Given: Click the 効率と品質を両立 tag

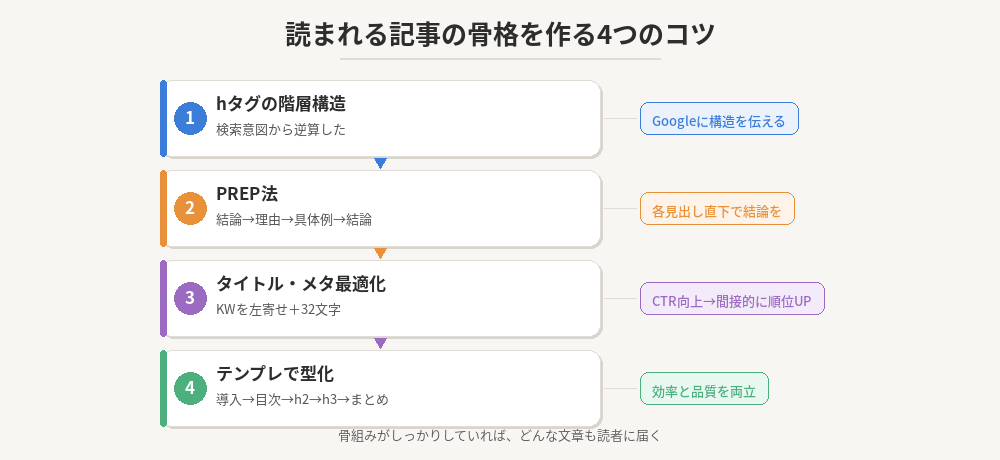Looking at the screenshot, I should [x=704, y=389].
